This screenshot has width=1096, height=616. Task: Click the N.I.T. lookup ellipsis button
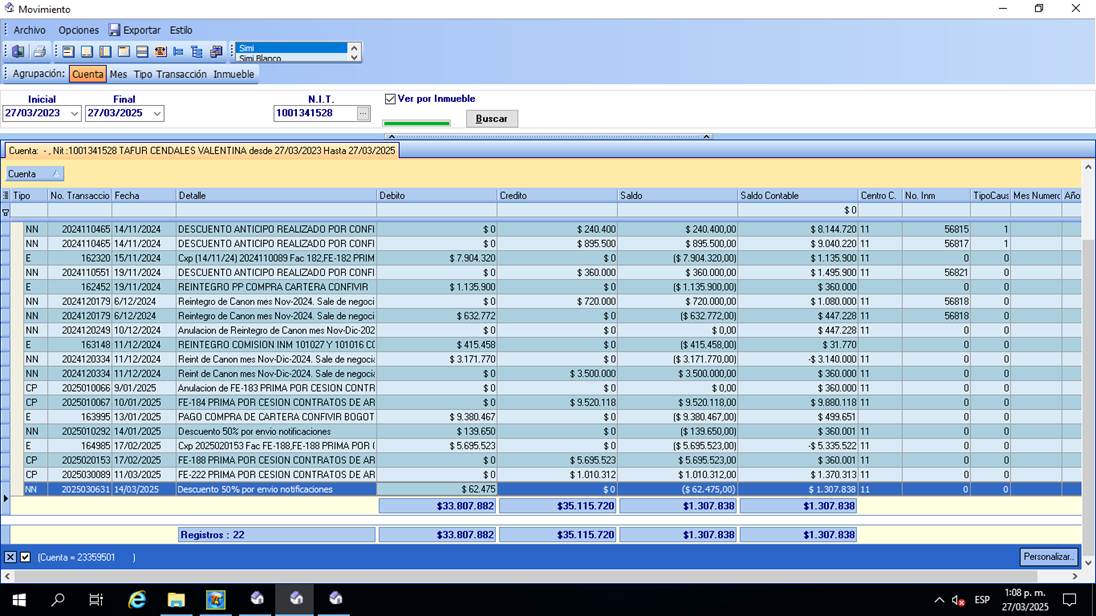click(x=363, y=114)
